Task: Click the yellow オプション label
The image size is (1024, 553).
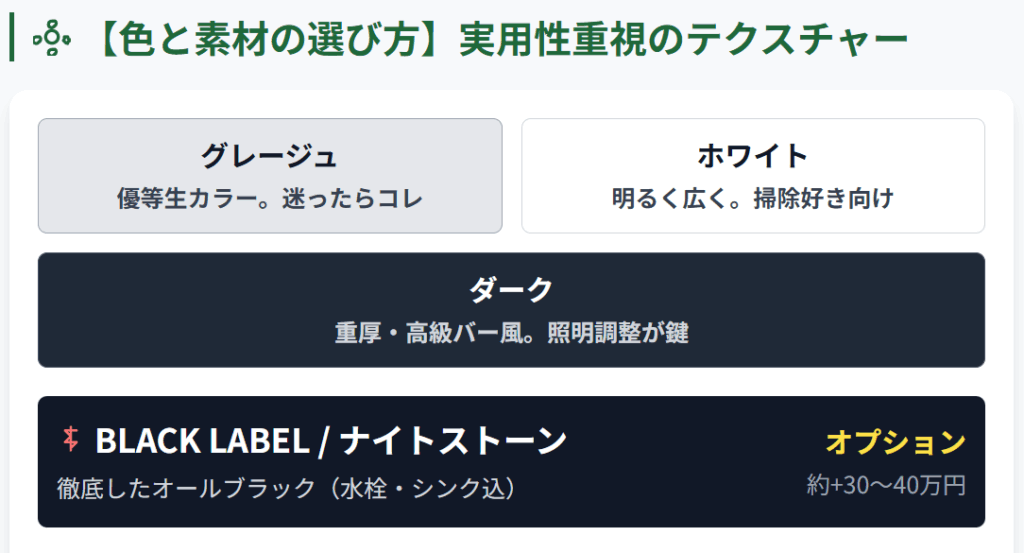Action: pyautogui.click(x=895, y=442)
